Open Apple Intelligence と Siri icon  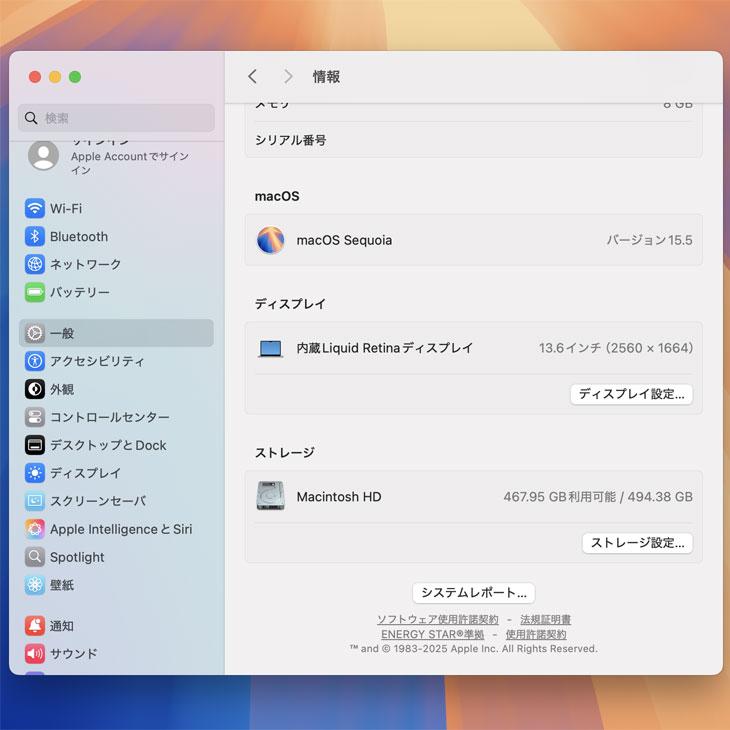click(34, 529)
